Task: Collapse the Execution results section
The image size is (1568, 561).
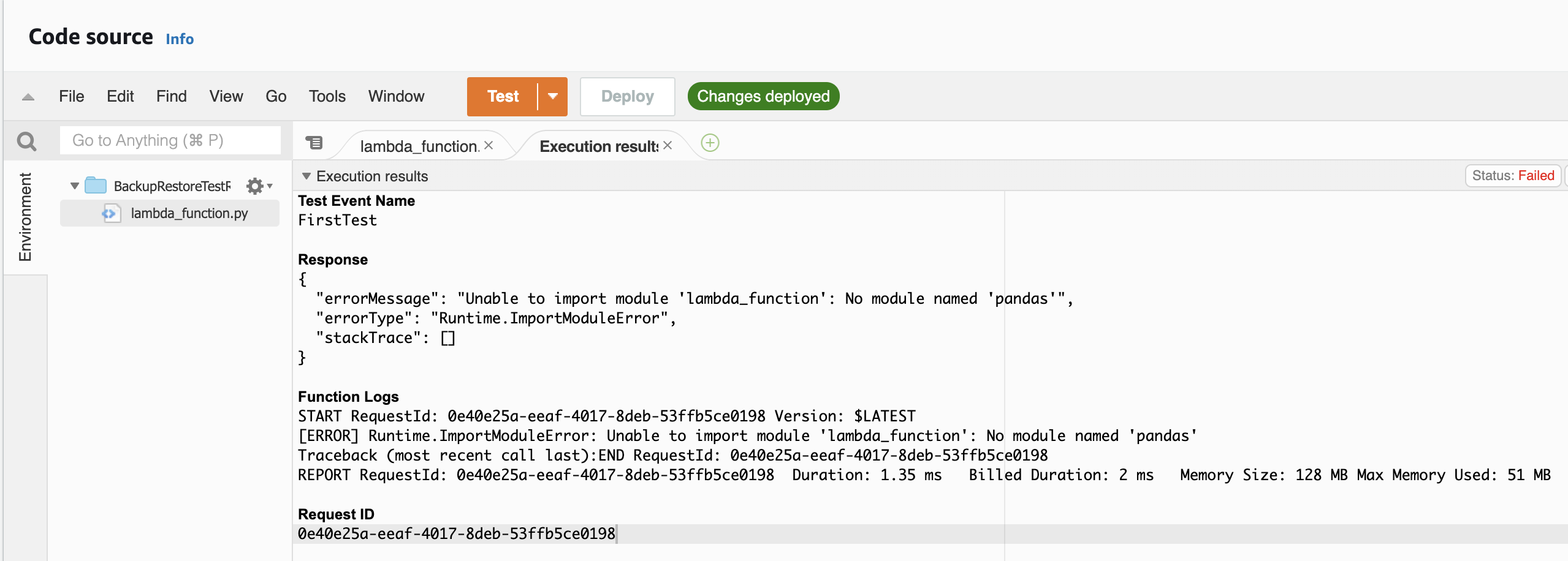Action: [306, 176]
